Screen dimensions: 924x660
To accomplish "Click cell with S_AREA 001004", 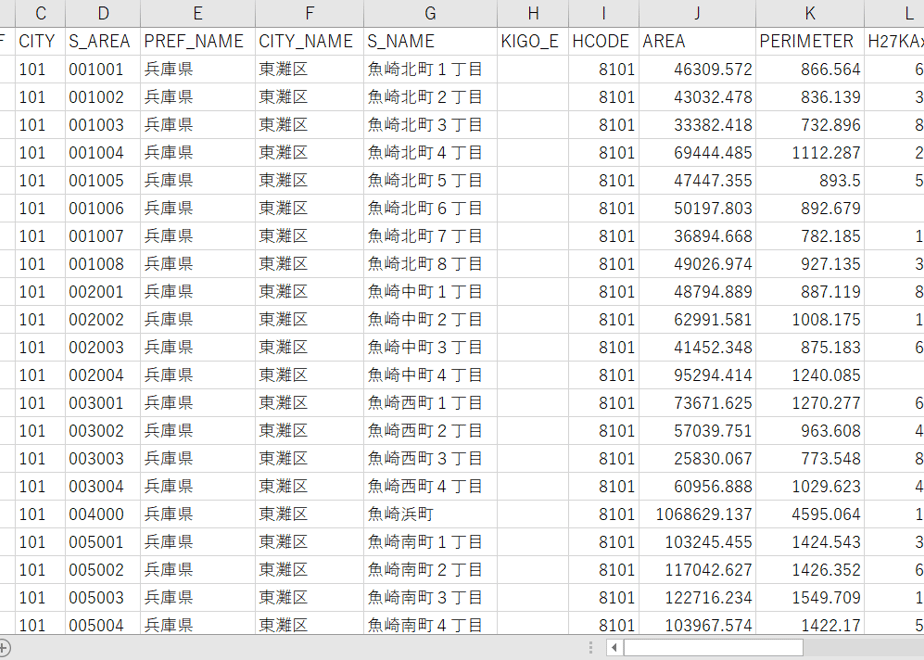I will click(x=103, y=153).
